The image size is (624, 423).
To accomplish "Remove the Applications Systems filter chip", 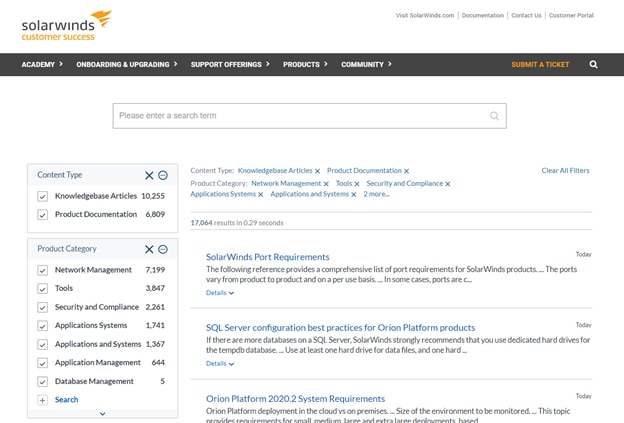I will pos(260,195).
